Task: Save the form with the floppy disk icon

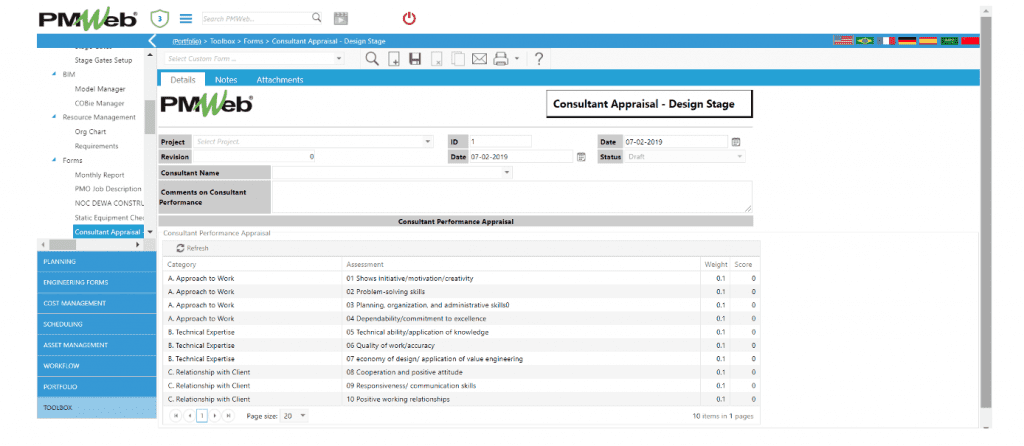Action: tap(415, 59)
